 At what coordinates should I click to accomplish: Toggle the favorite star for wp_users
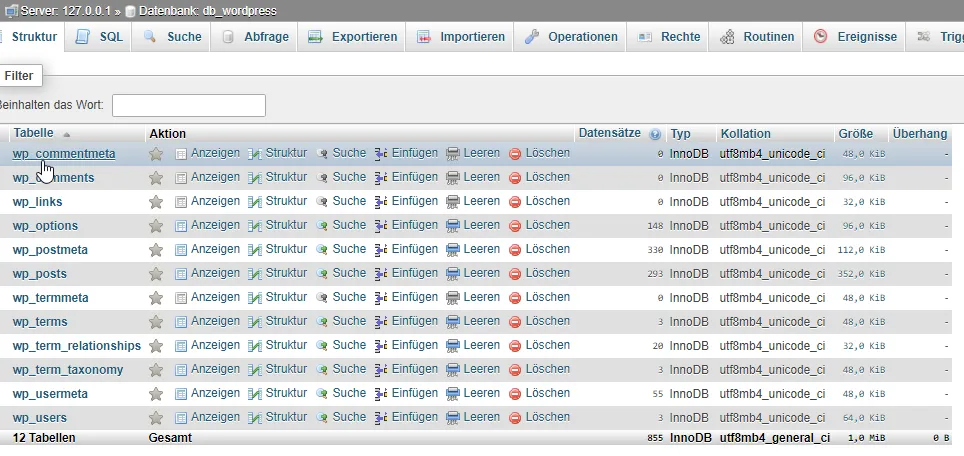(156, 418)
